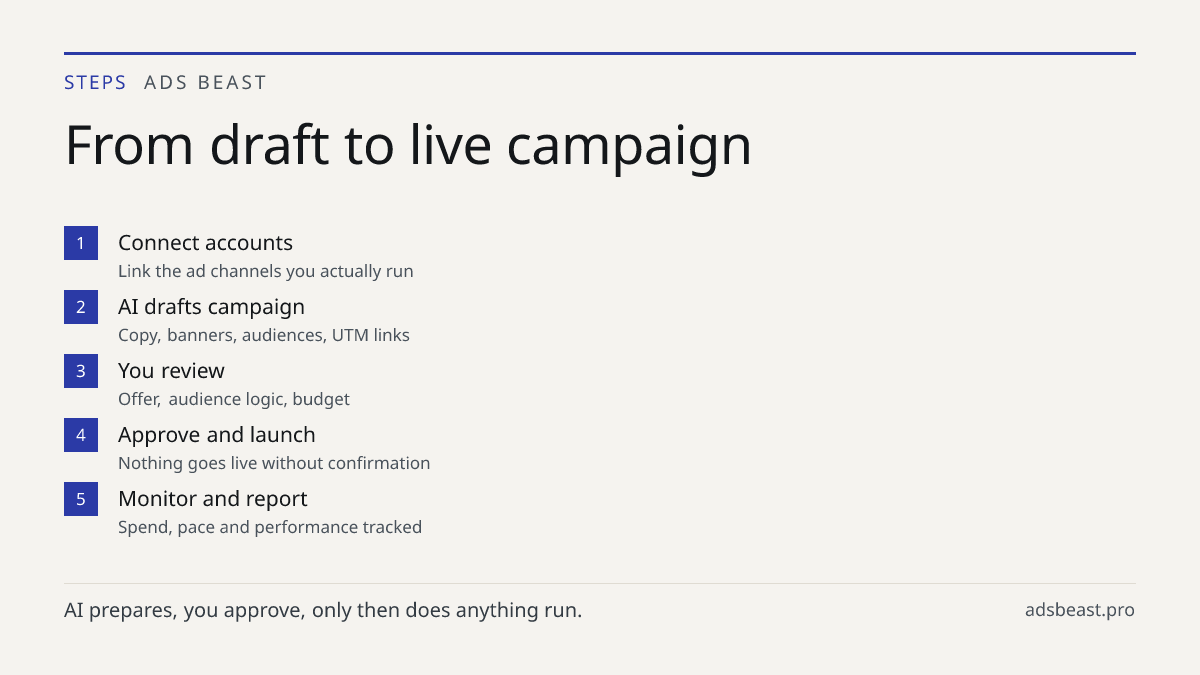Click the number 3 step badge
The height and width of the screenshot is (675, 1200).
pyautogui.click(x=81, y=371)
